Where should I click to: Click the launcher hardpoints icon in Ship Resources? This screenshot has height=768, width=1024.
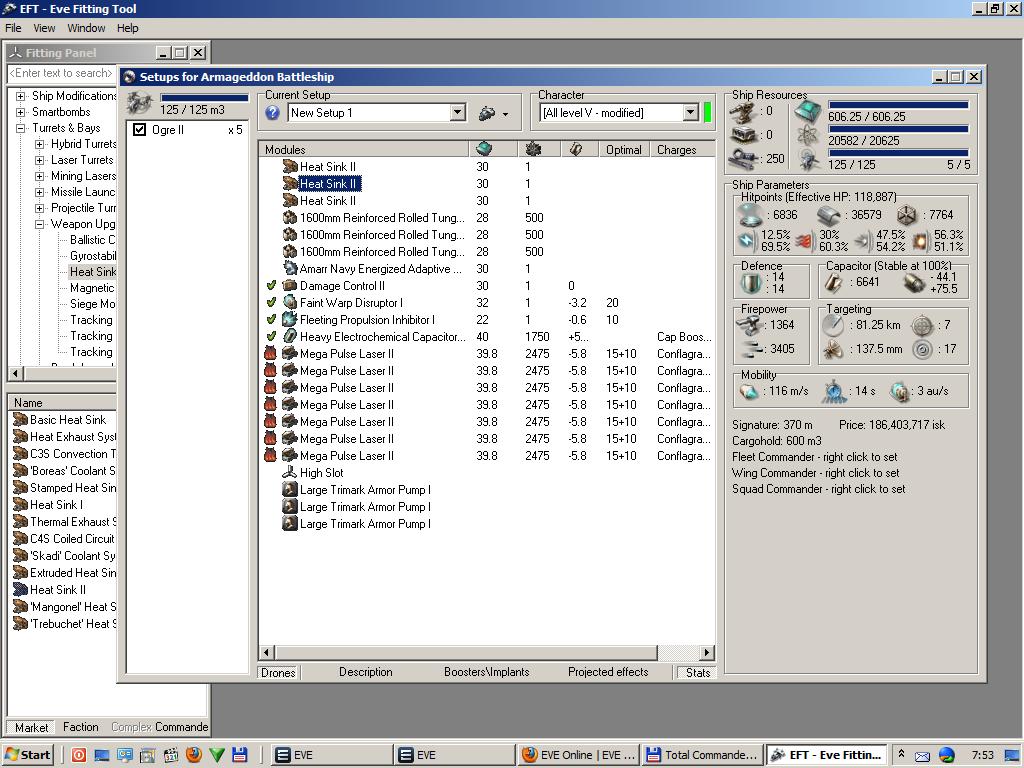click(x=744, y=135)
